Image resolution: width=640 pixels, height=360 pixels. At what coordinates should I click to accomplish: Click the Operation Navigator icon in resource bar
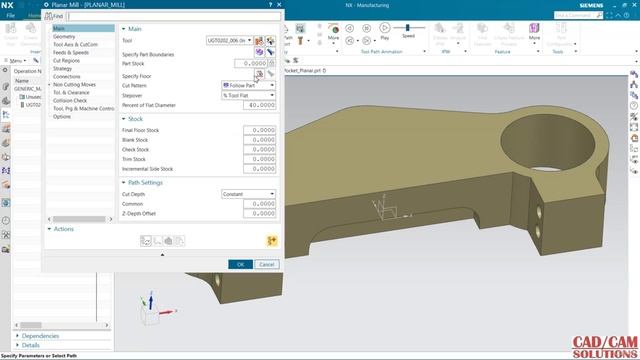coord(6,115)
